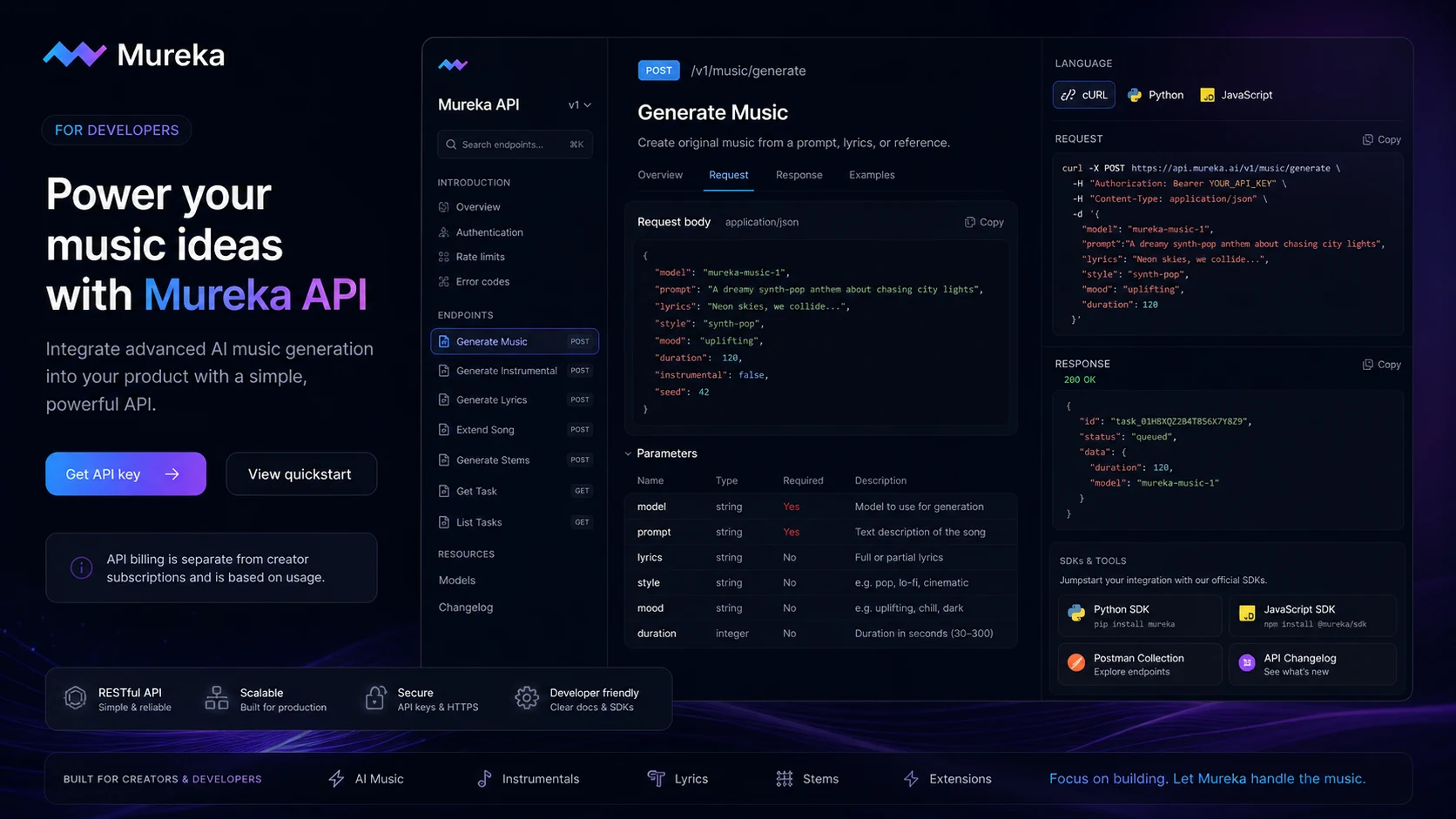The height and width of the screenshot is (819, 1456).
Task: Click the Instrumentals music note icon
Action: [484, 779]
